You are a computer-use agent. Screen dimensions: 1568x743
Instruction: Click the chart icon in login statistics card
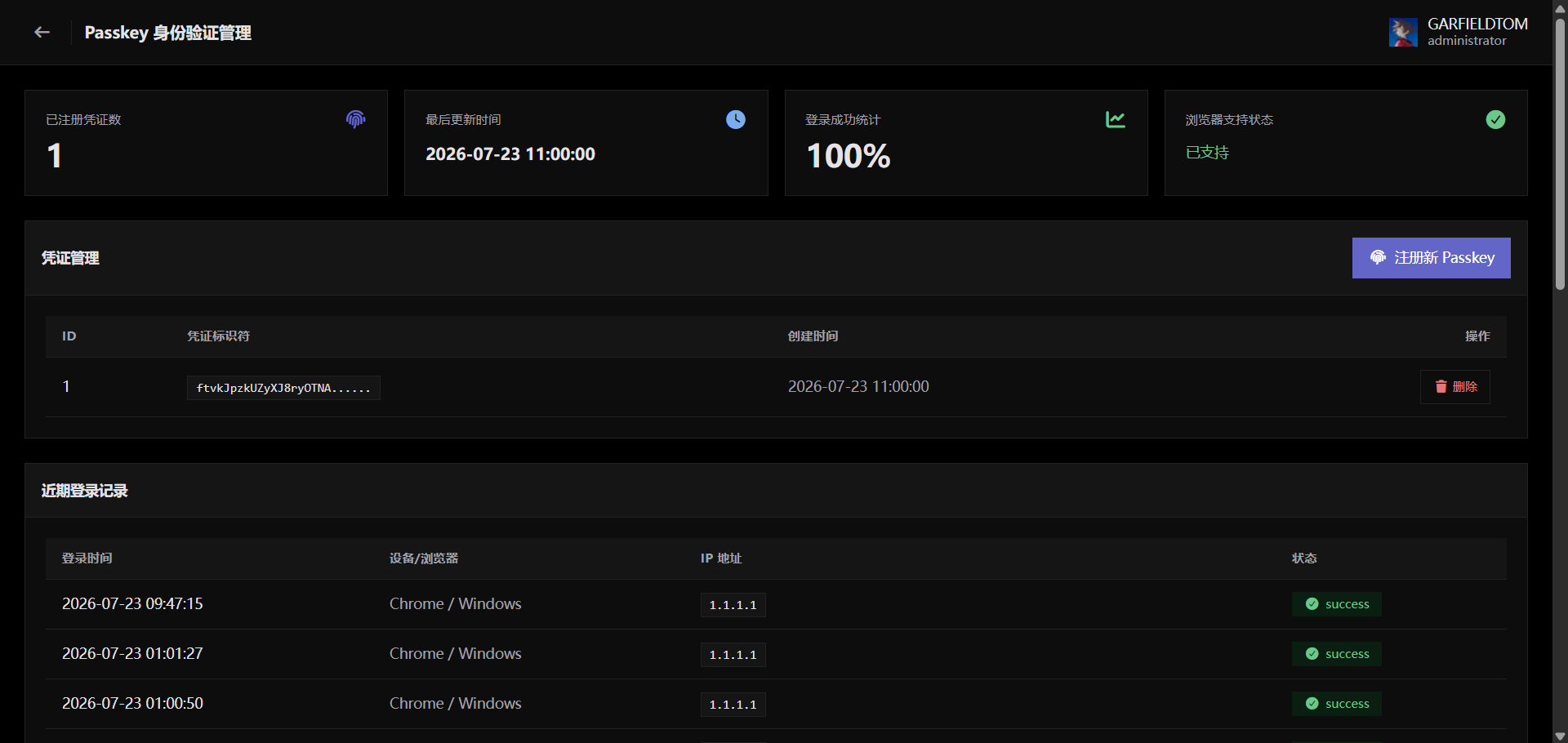pyautogui.click(x=1116, y=119)
